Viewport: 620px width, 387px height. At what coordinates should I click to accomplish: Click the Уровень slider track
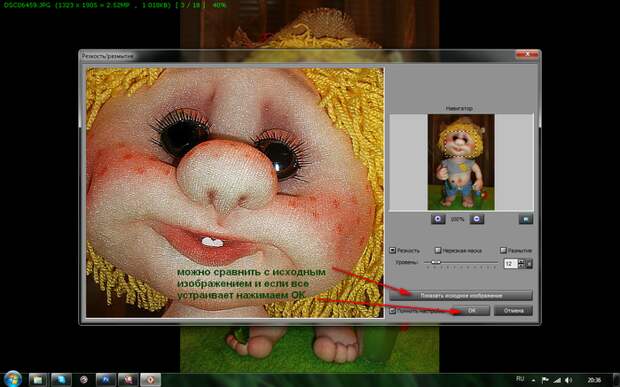click(x=461, y=262)
